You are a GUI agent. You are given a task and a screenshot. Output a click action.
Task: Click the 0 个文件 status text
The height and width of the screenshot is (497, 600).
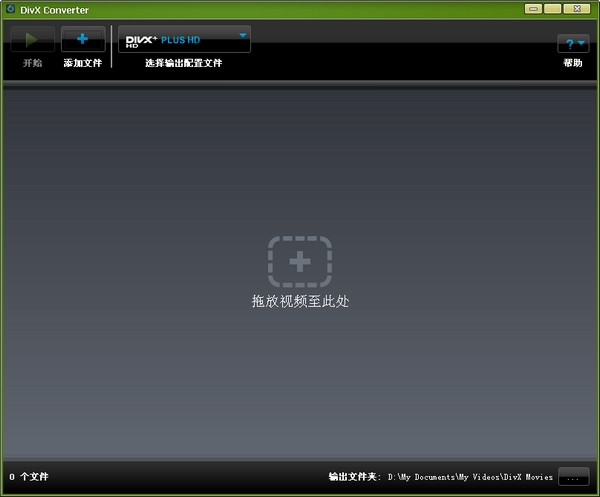click(29, 477)
